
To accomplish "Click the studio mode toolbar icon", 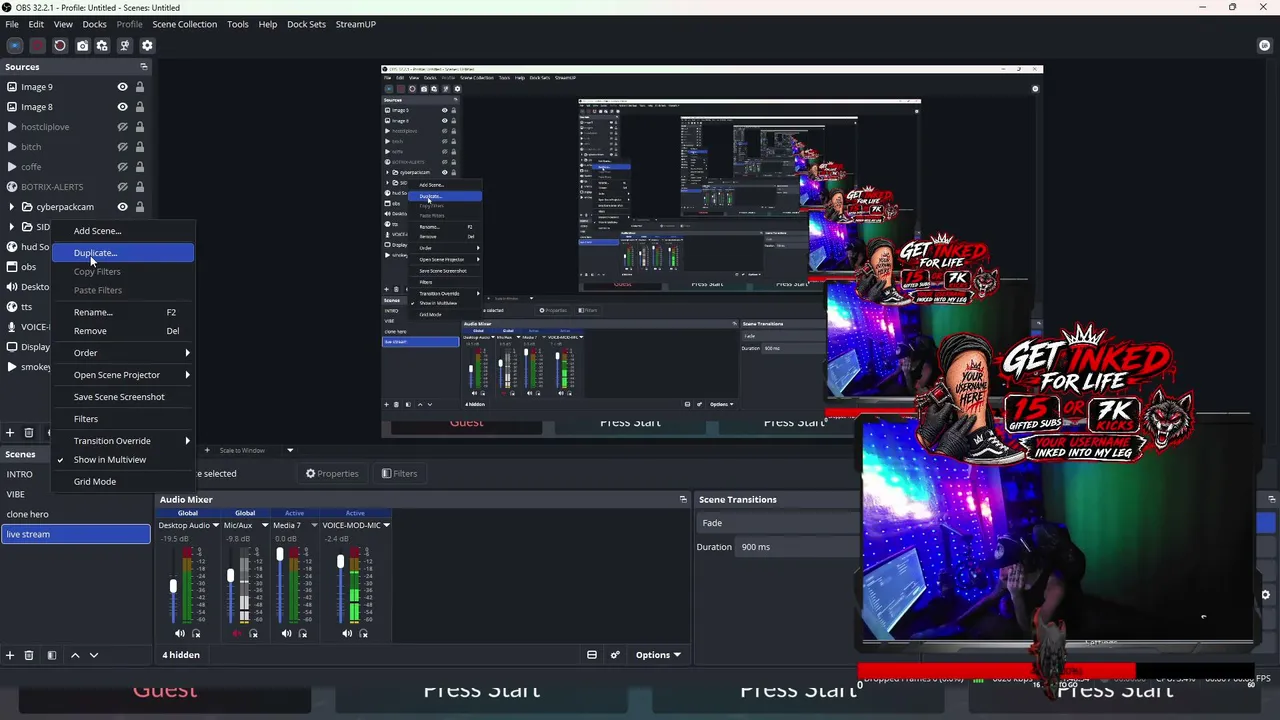I will [124, 45].
